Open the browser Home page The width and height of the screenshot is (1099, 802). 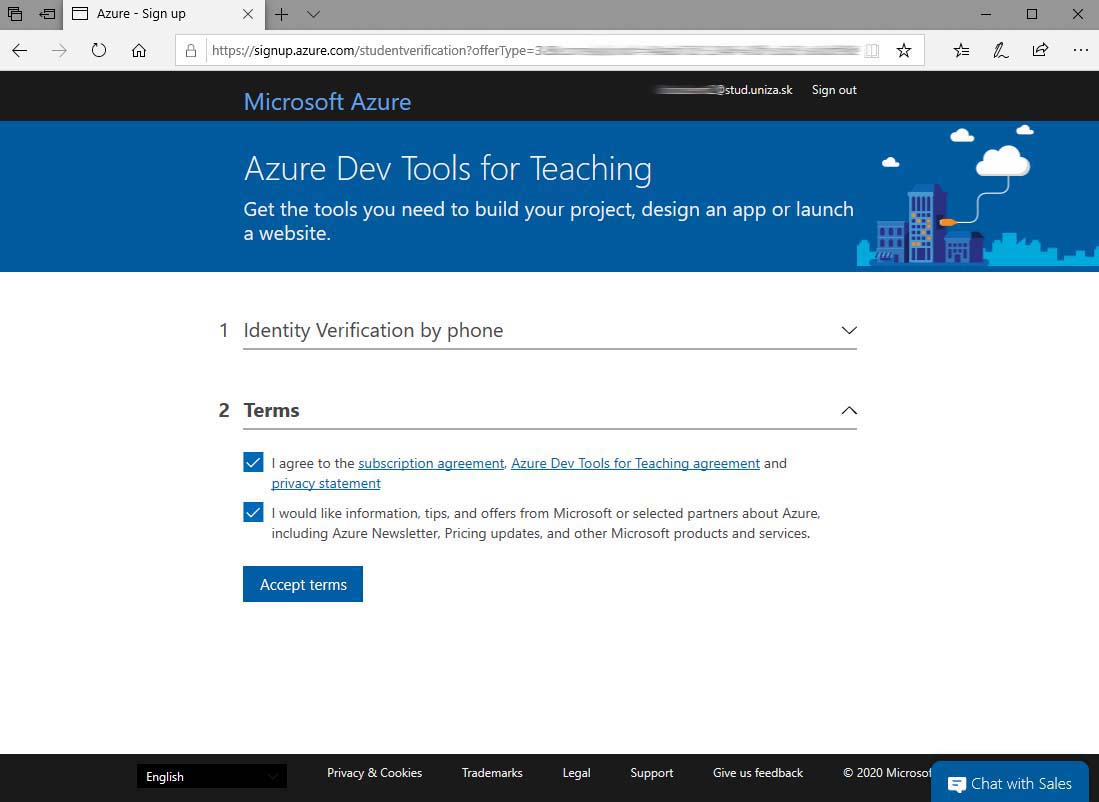point(139,50)
